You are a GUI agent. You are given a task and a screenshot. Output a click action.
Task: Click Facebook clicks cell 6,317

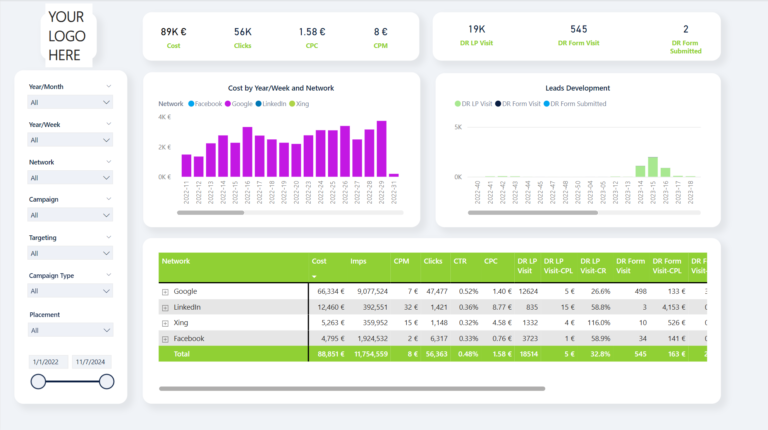(x=438, y=338)
